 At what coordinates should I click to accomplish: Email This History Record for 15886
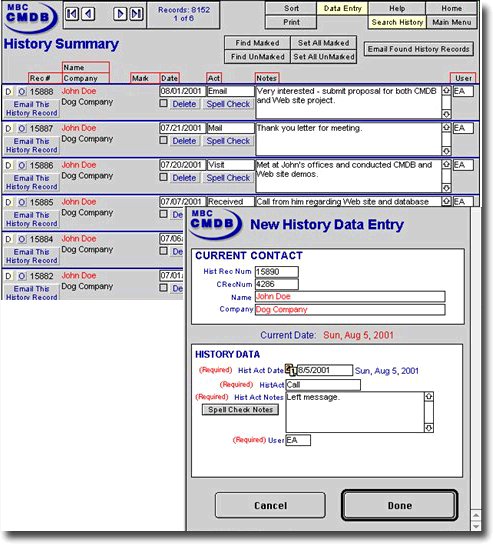(32, 182)
